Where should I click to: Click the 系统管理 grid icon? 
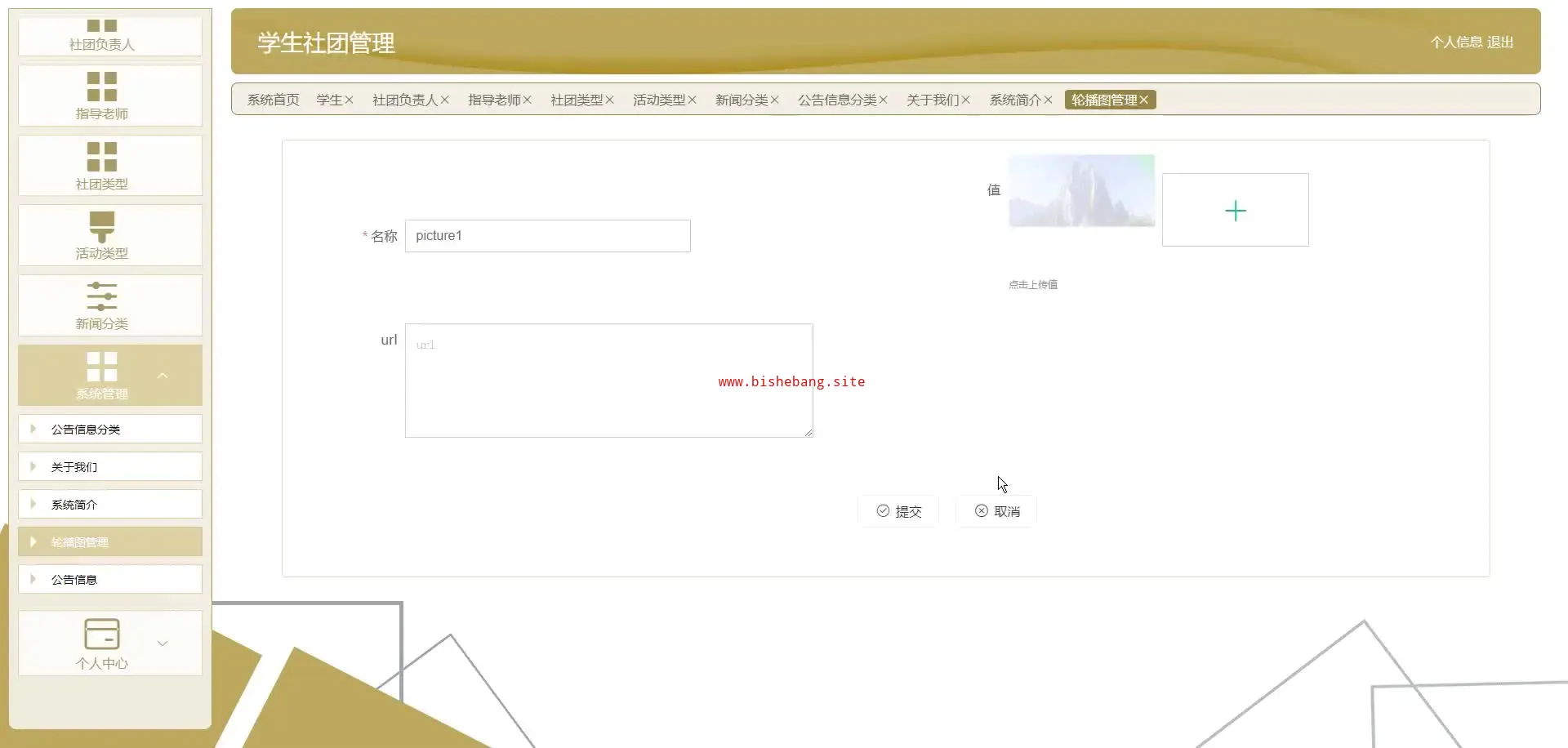(102, 367)
